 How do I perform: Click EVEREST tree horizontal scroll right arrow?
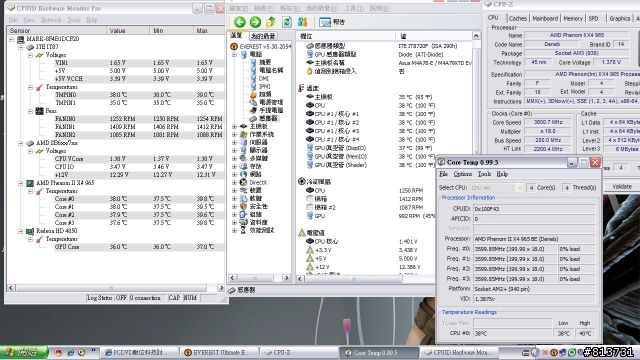pyautogui.click(x=287, y=278)
